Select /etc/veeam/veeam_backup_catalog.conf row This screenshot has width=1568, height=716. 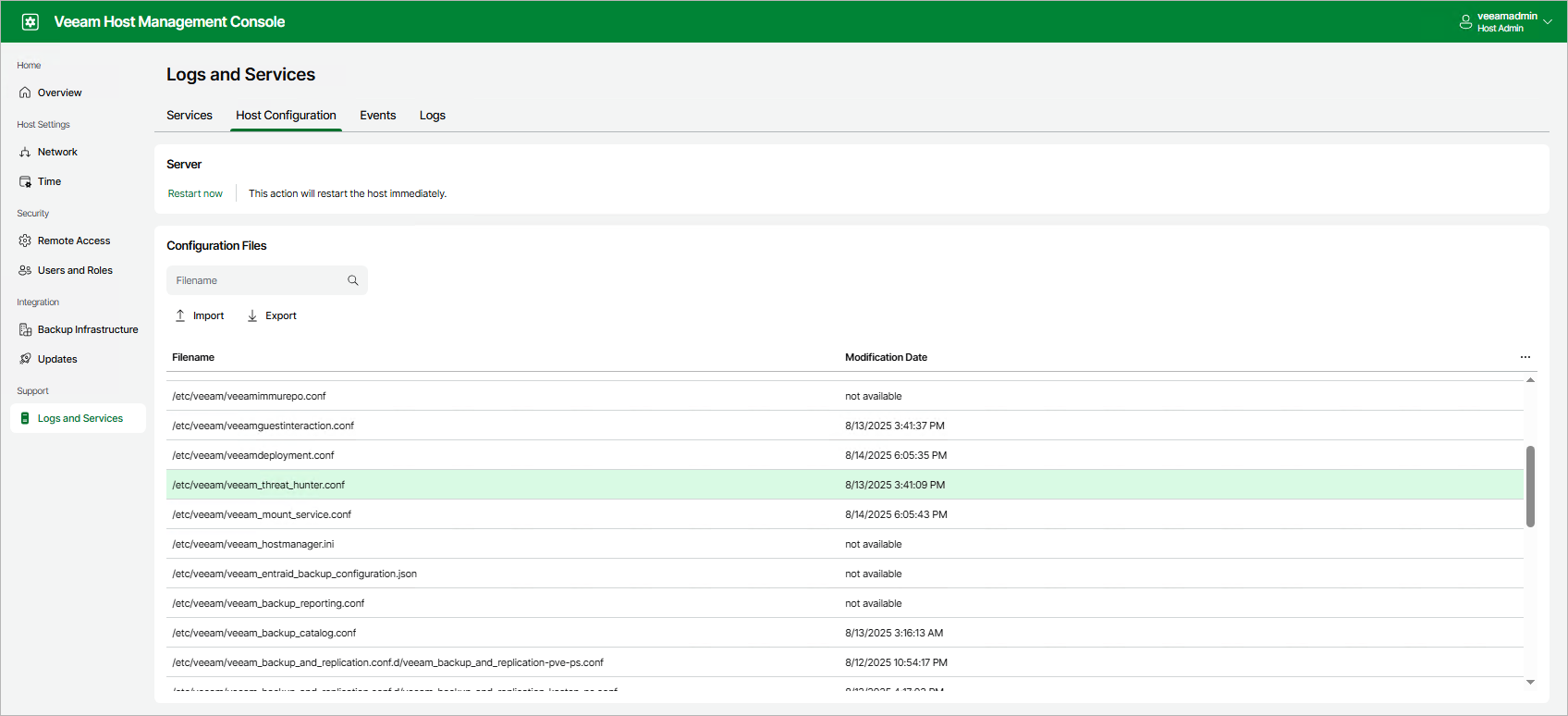845,633
